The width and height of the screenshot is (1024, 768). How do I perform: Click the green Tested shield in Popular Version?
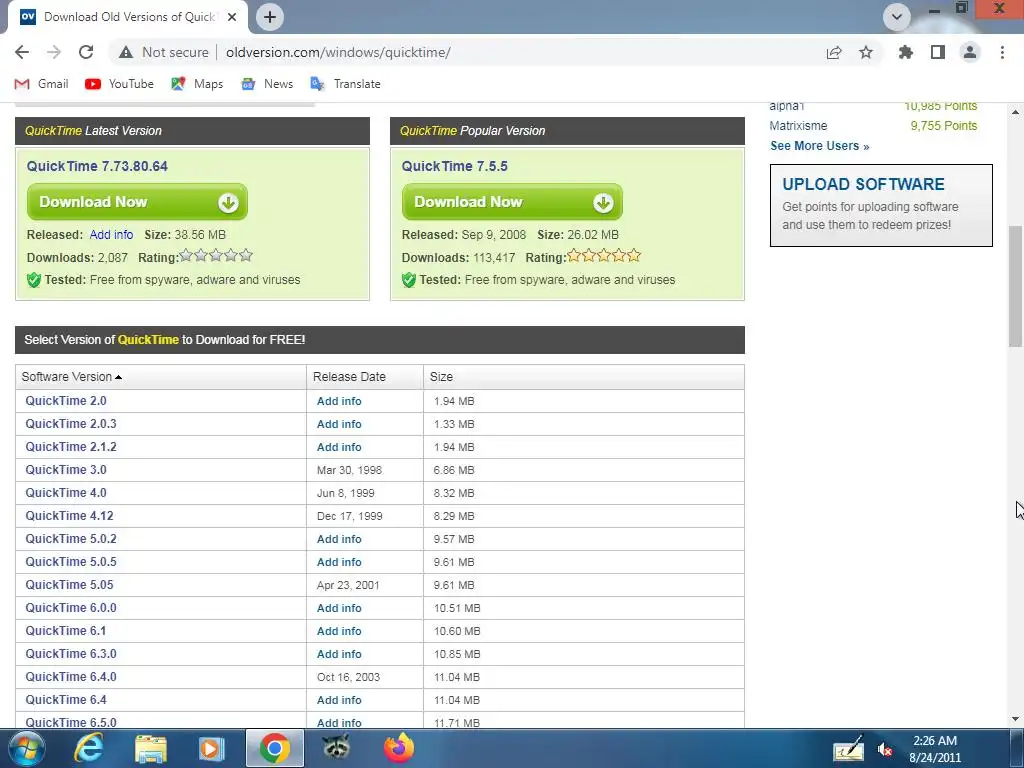point(409,280)
